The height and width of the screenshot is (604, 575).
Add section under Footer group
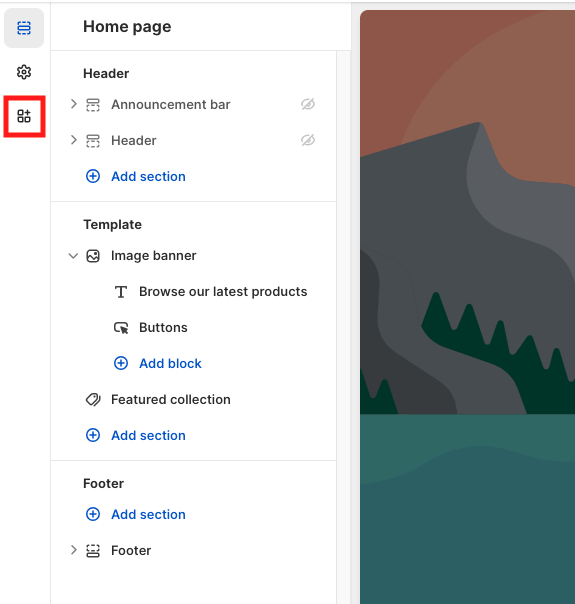click(148, 515)
